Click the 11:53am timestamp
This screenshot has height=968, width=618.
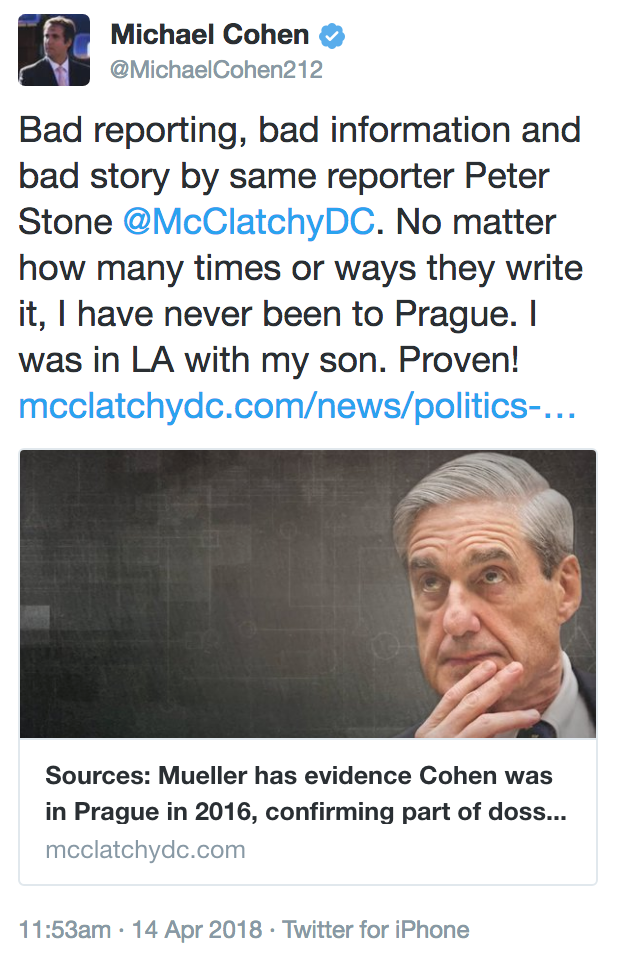pos(65,929)
